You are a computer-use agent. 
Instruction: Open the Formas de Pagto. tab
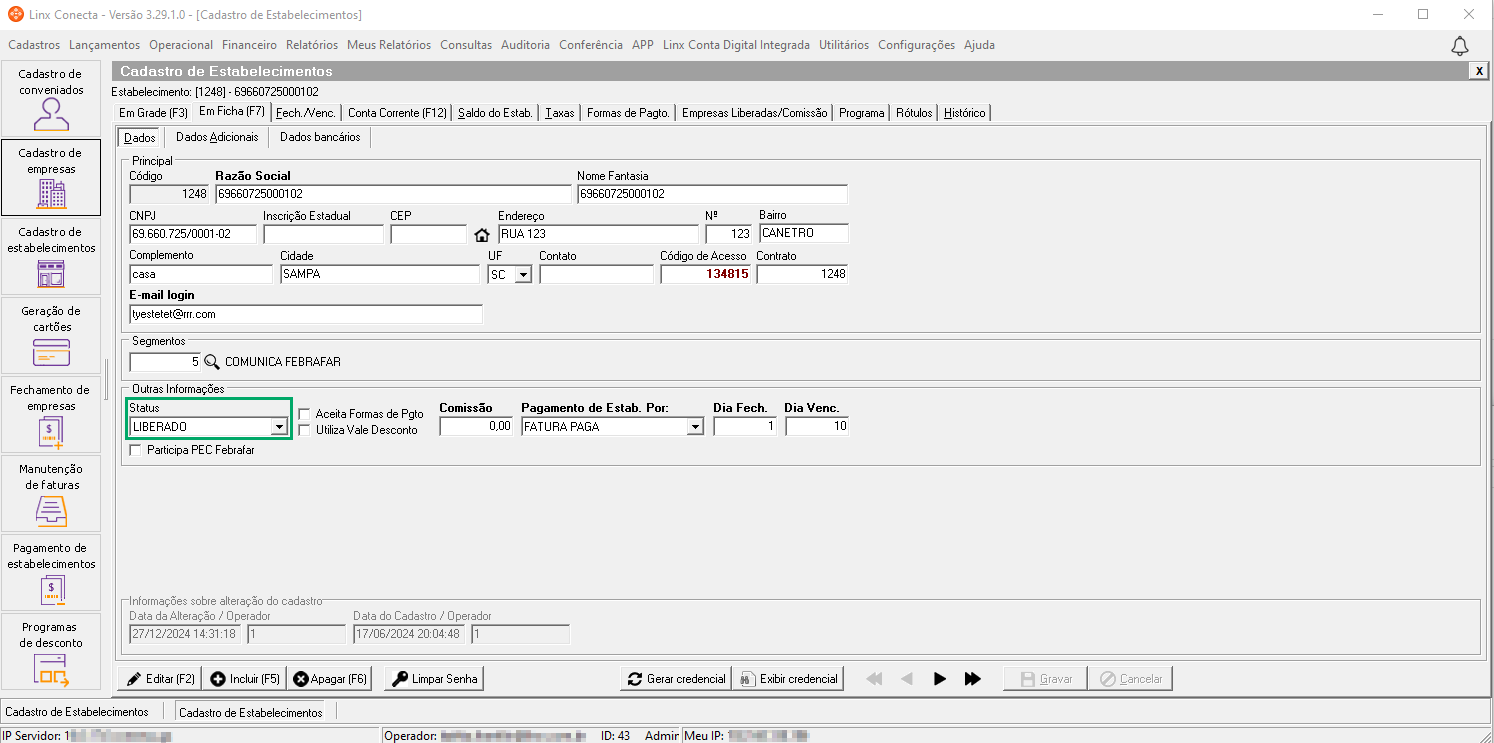pos(628,113)
